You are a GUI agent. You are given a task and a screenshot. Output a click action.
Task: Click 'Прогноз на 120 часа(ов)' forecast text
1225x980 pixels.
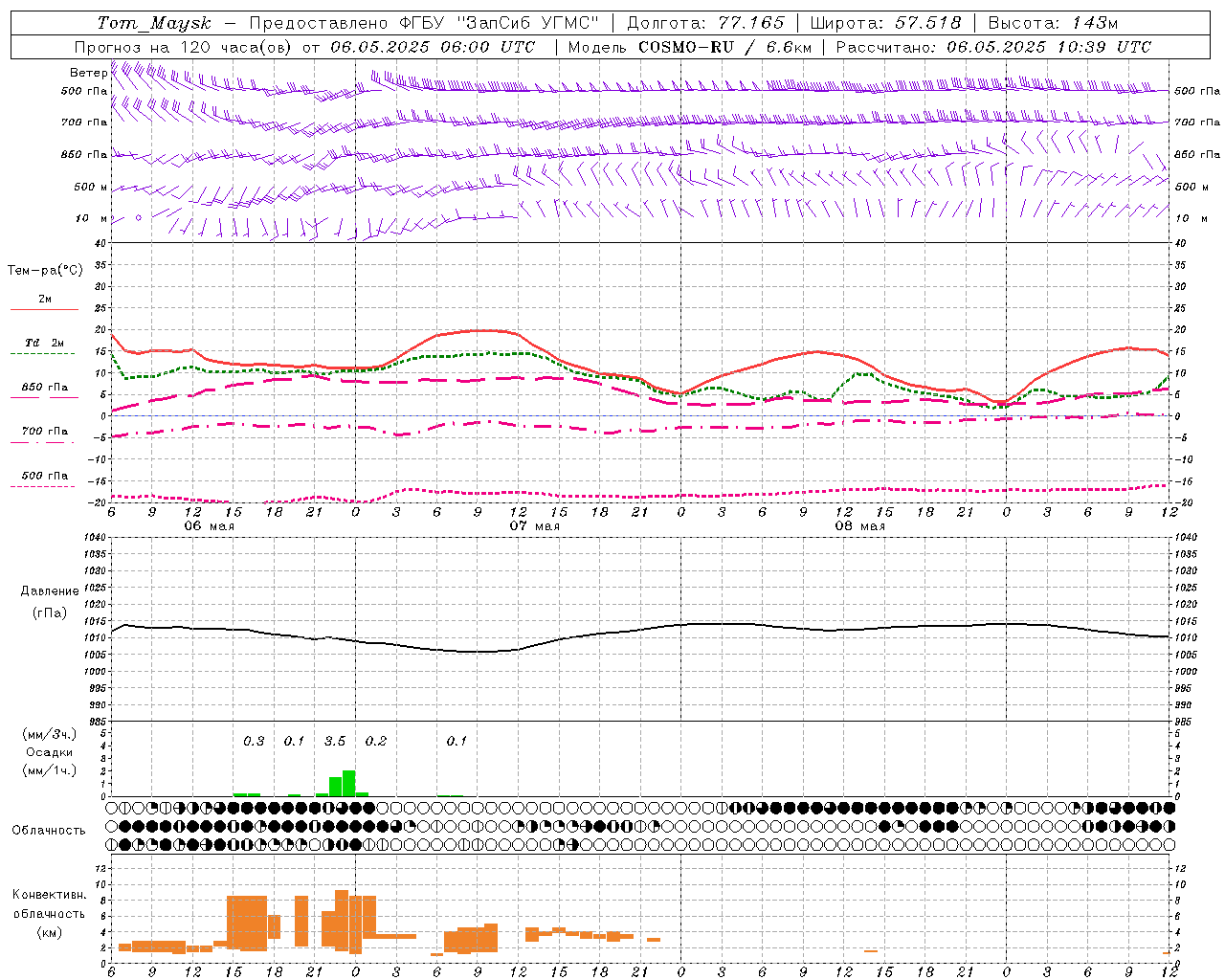(x=183, y=47)
